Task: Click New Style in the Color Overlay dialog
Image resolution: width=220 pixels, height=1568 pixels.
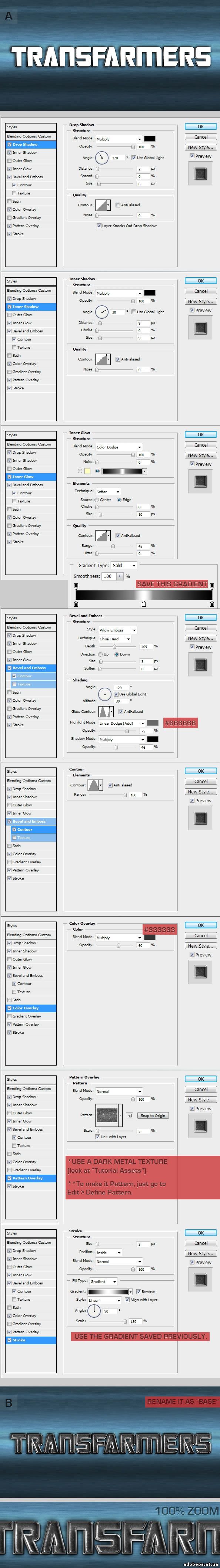Action: (200, 946)
